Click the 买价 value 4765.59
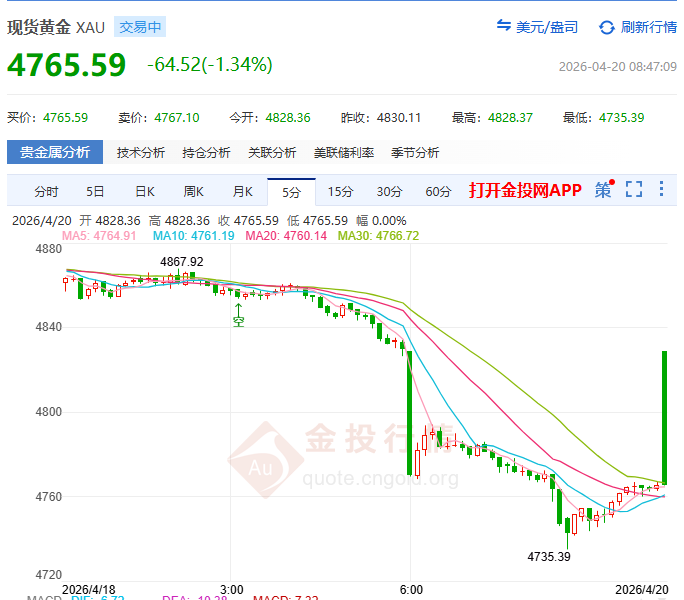The image size is (684, 600). click(65, 118)
